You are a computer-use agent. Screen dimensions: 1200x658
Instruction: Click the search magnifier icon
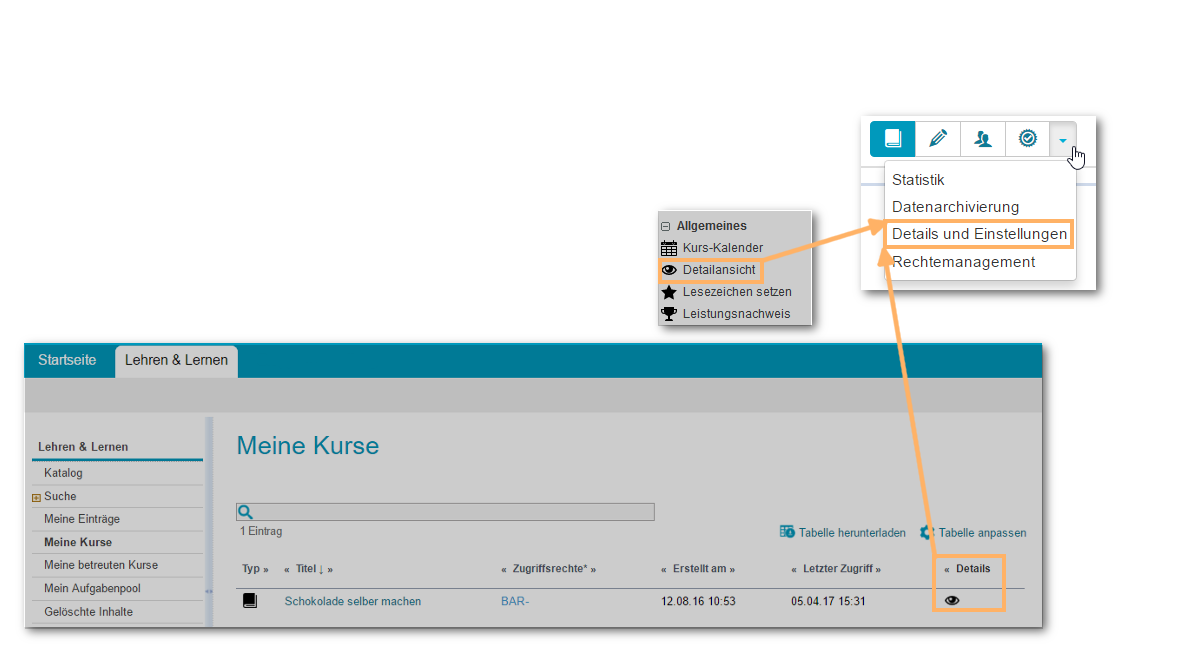point(245,512)
